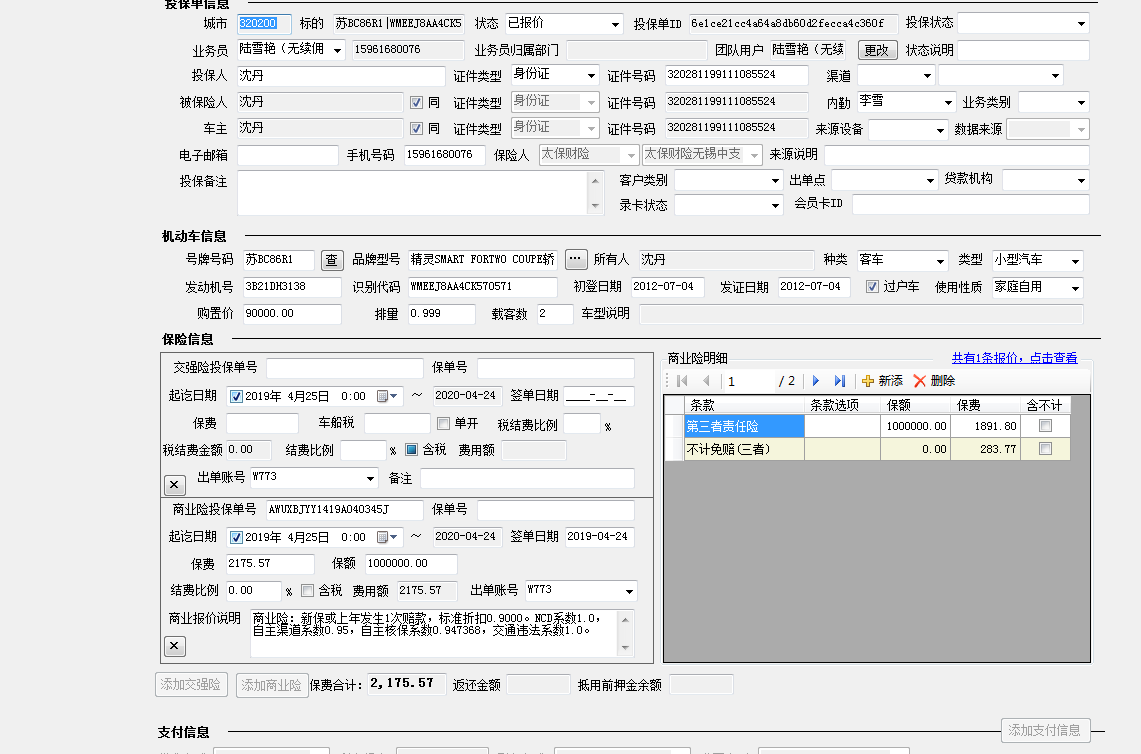Enable the 单开 checkbox

pyautogui.click(x=444, y=424)
